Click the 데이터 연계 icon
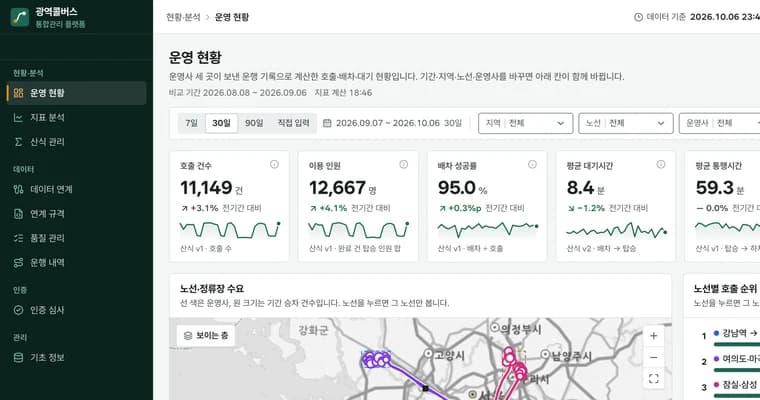 [x=18, y=189]
